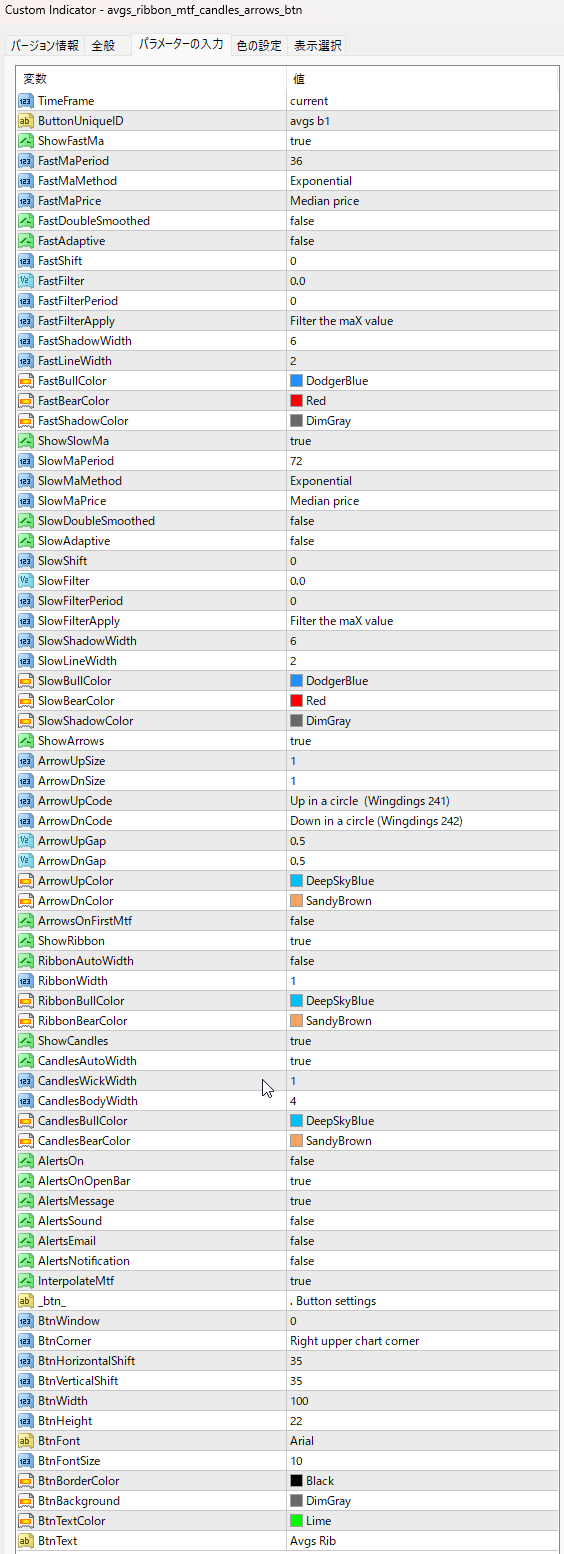Click the 値 column header
This screenshot has height=1554, width=564.
pos(422,78)
